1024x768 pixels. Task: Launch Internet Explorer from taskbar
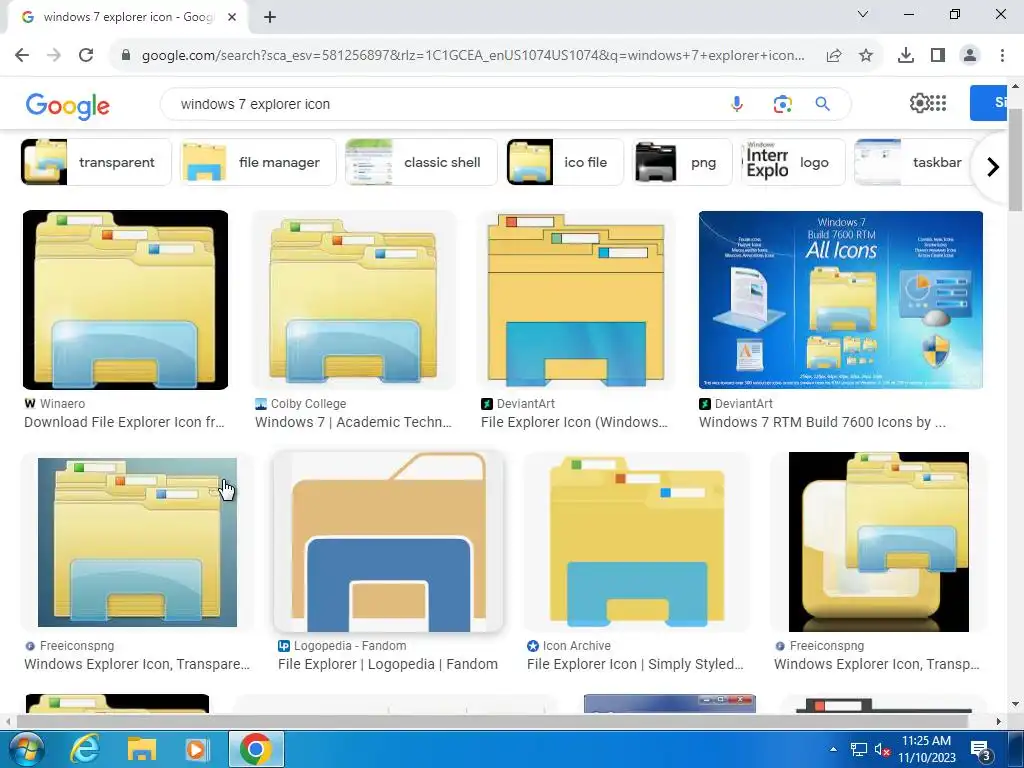[x=84, y=748]
